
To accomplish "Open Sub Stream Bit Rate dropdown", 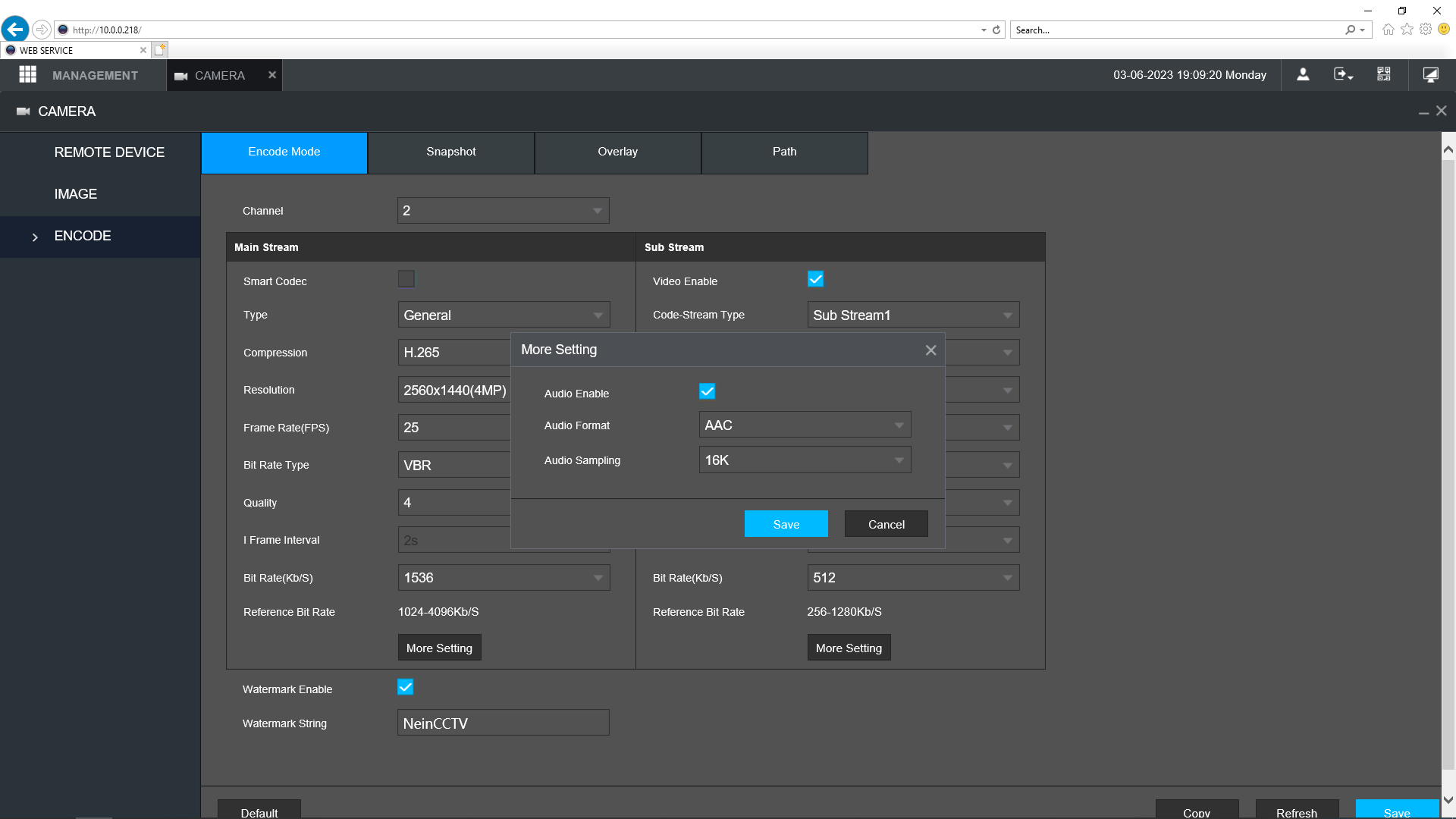I will [913, 578].
